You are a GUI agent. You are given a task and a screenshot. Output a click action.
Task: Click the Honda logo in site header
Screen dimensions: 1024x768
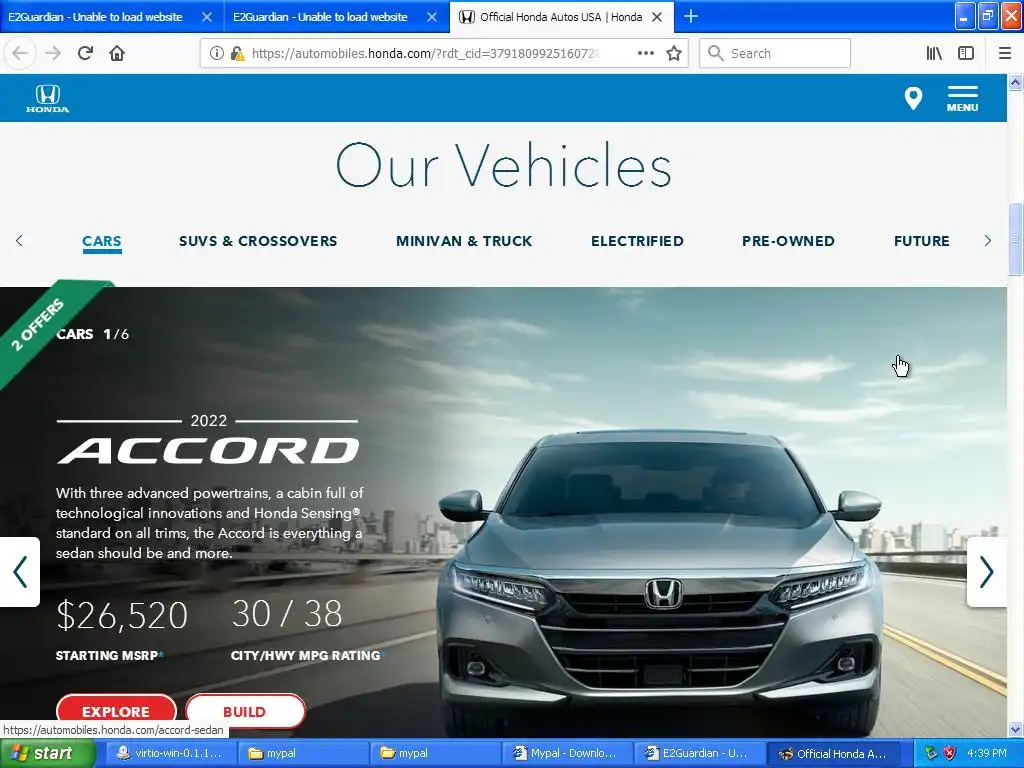point(48,99)
